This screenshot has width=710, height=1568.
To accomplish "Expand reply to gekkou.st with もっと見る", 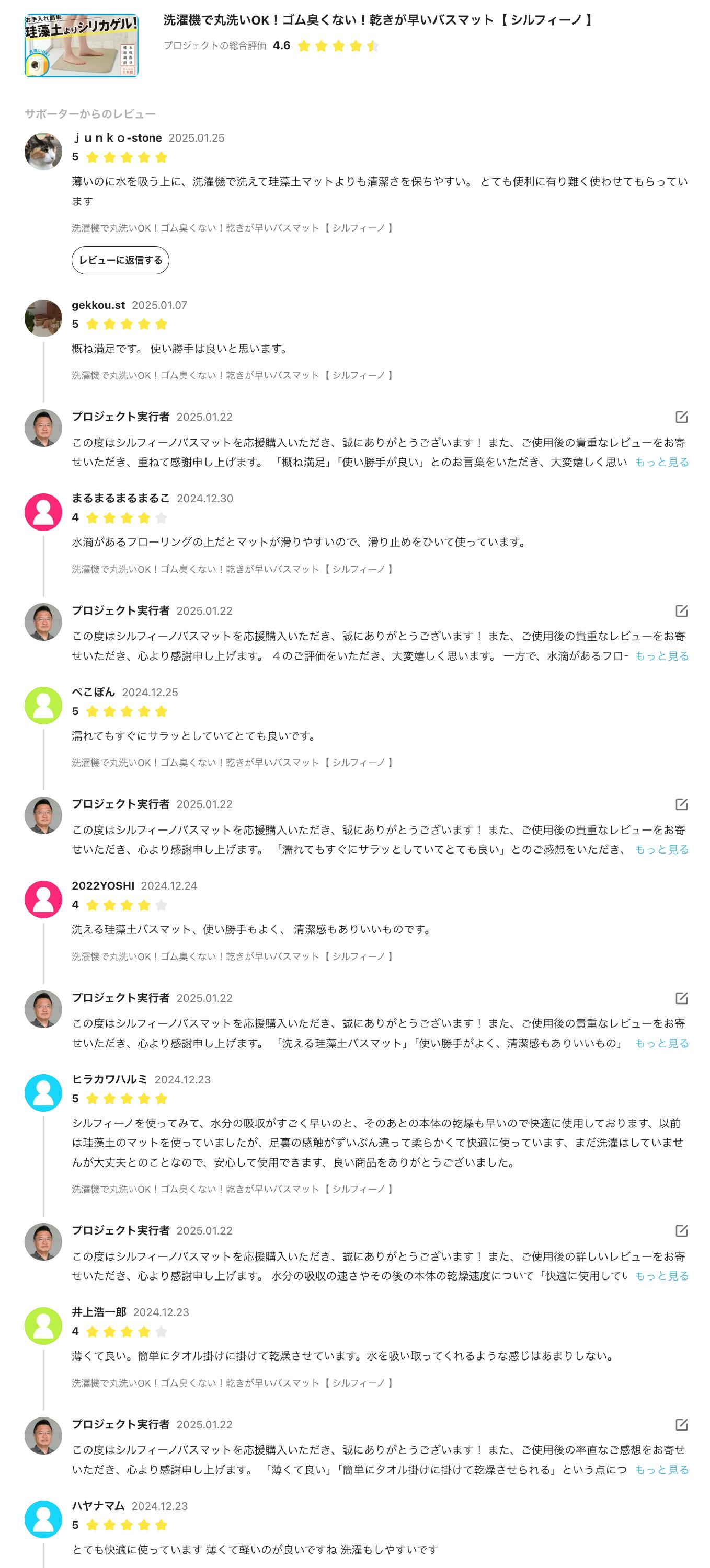I will coord(661,462).
